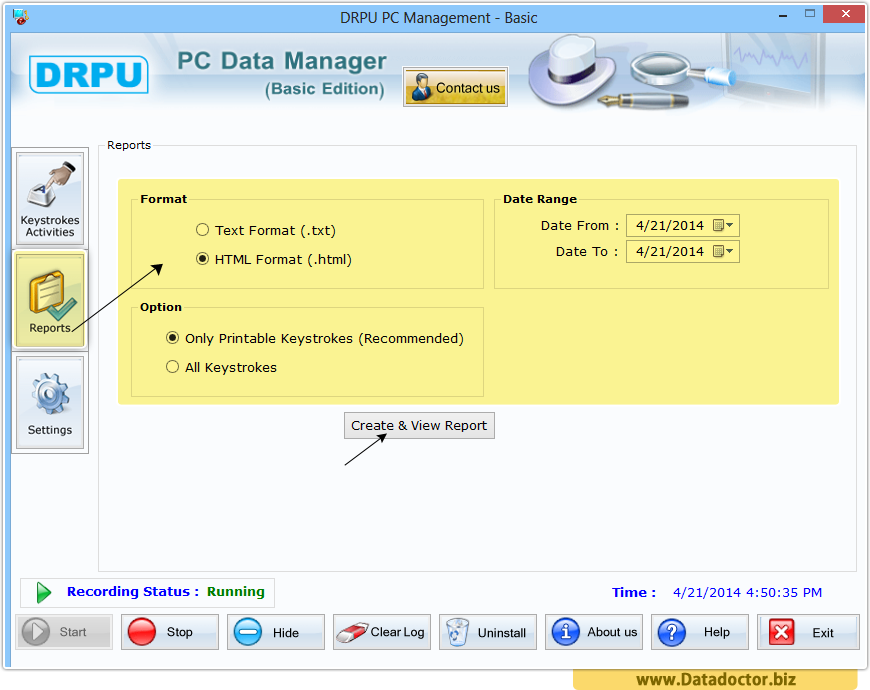The image size is (870, 690).
Task: Click the Uninstall recycle bin icon
Action: 458,632
